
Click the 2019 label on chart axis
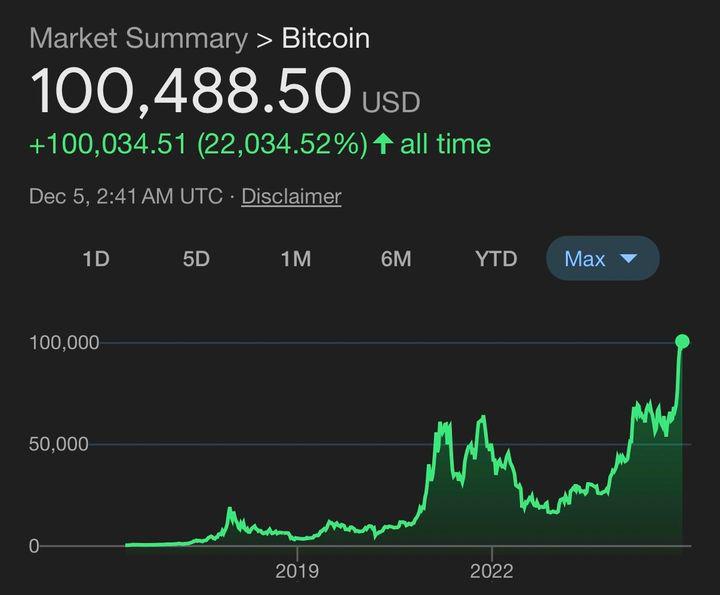pos(297,571)
